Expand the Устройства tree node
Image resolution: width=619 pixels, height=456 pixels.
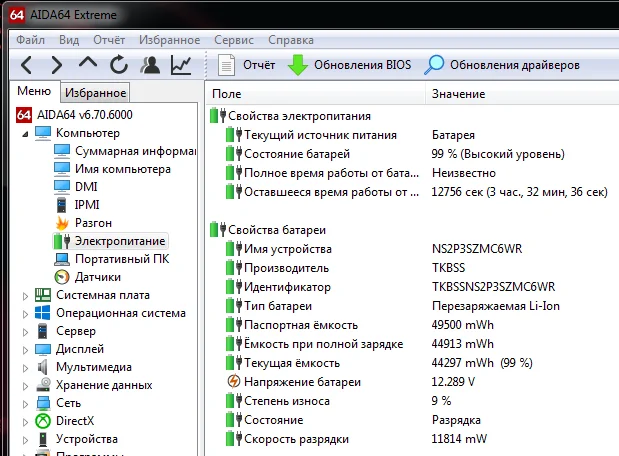(25, 440)
